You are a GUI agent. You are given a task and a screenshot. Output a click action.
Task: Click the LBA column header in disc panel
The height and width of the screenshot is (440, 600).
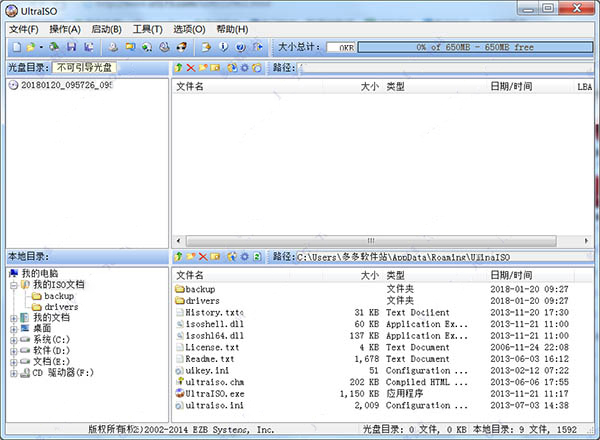tap(584, 87)
